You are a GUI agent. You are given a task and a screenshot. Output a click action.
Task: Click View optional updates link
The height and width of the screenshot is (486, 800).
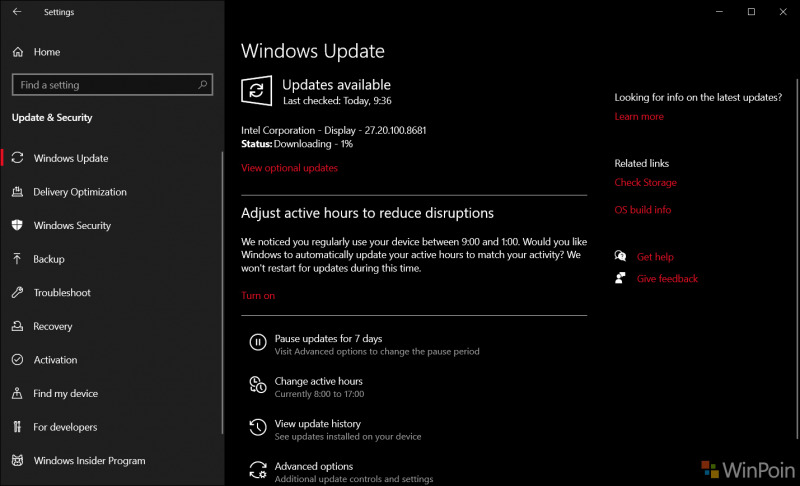click(x=289, y=168)
